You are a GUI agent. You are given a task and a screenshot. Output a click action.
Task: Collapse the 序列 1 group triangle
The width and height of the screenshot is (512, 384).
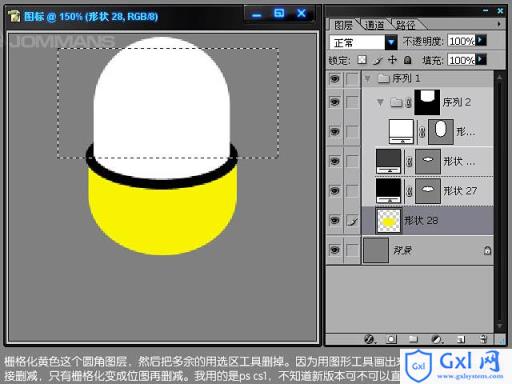tap(367, 79)
